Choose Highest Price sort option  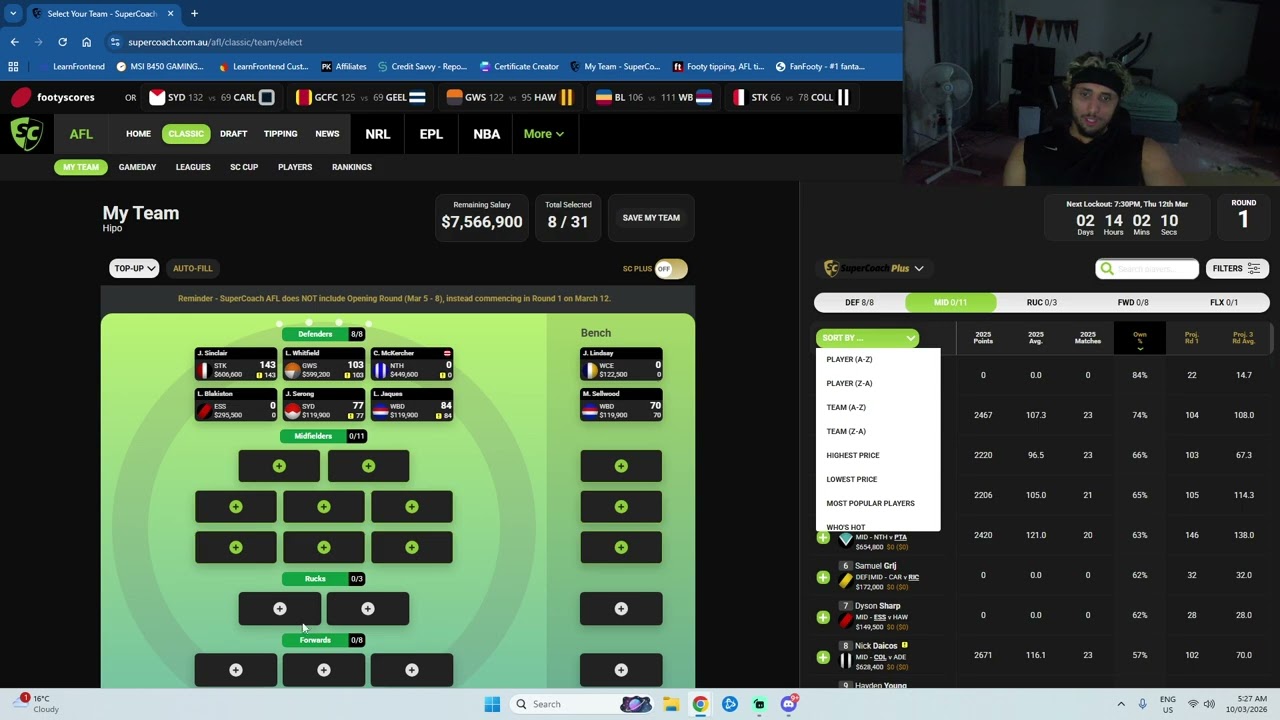[x=853, y=455]
